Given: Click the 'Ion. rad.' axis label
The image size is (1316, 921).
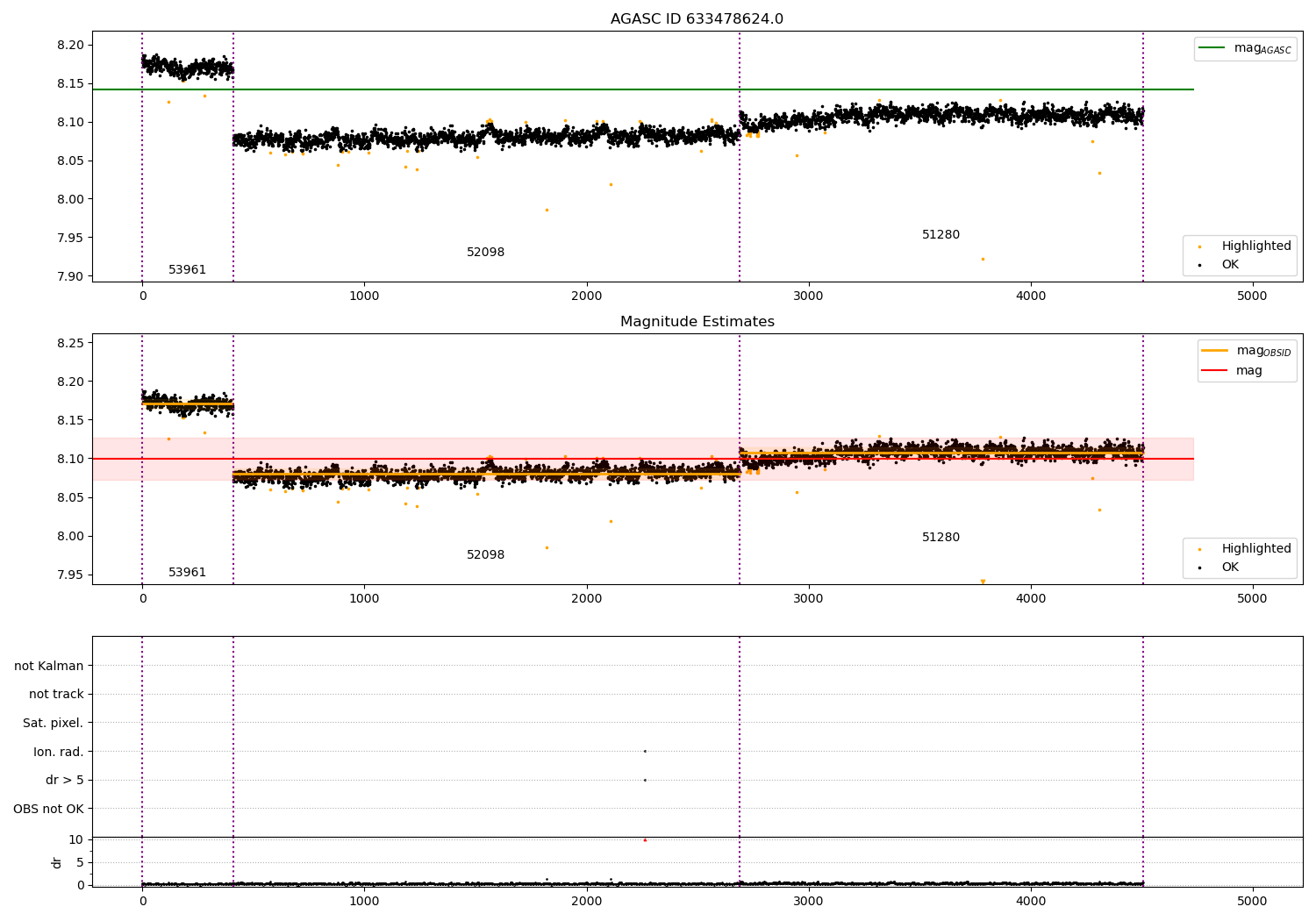Looking at the screenshot, I should (x=59, y=752).
